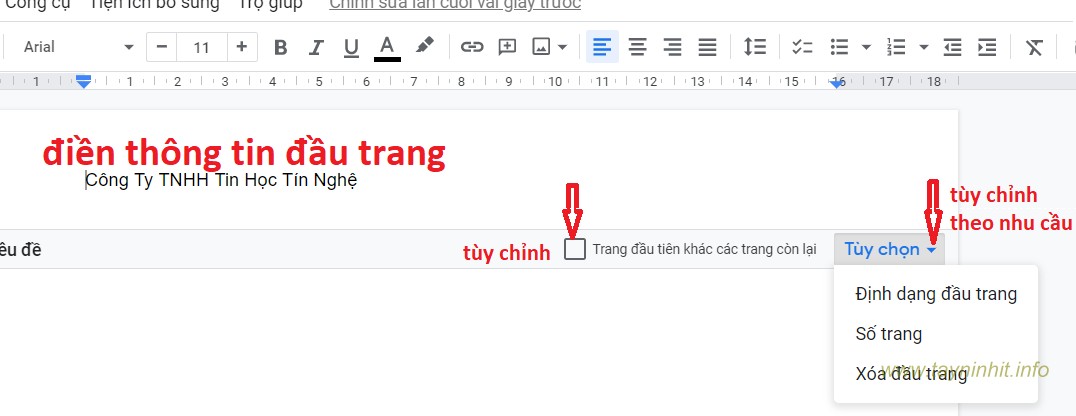Check 'Trang đầu tiên khác các trang còn lại'

(x=575, y=250)
